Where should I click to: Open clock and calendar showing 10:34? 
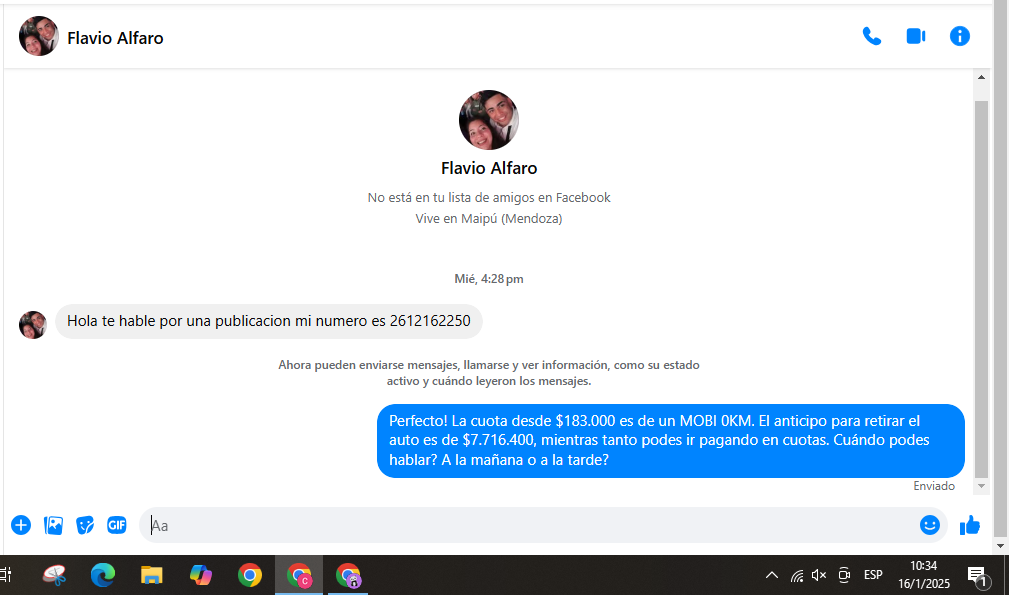(x=924, y=575)
